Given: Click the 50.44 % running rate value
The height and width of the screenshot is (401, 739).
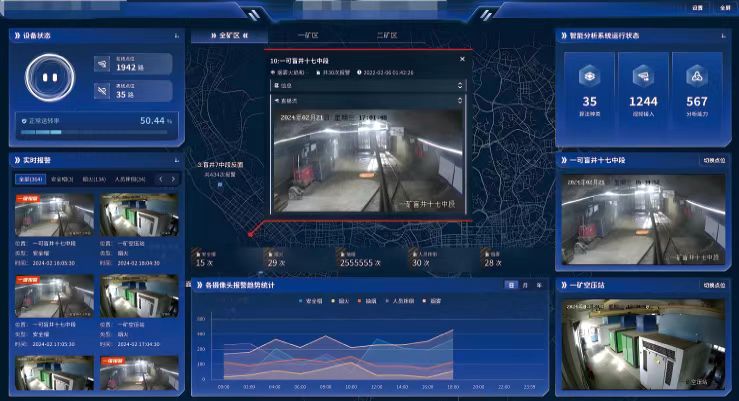Looking at the screenshot, I should [x=156, y=121].
